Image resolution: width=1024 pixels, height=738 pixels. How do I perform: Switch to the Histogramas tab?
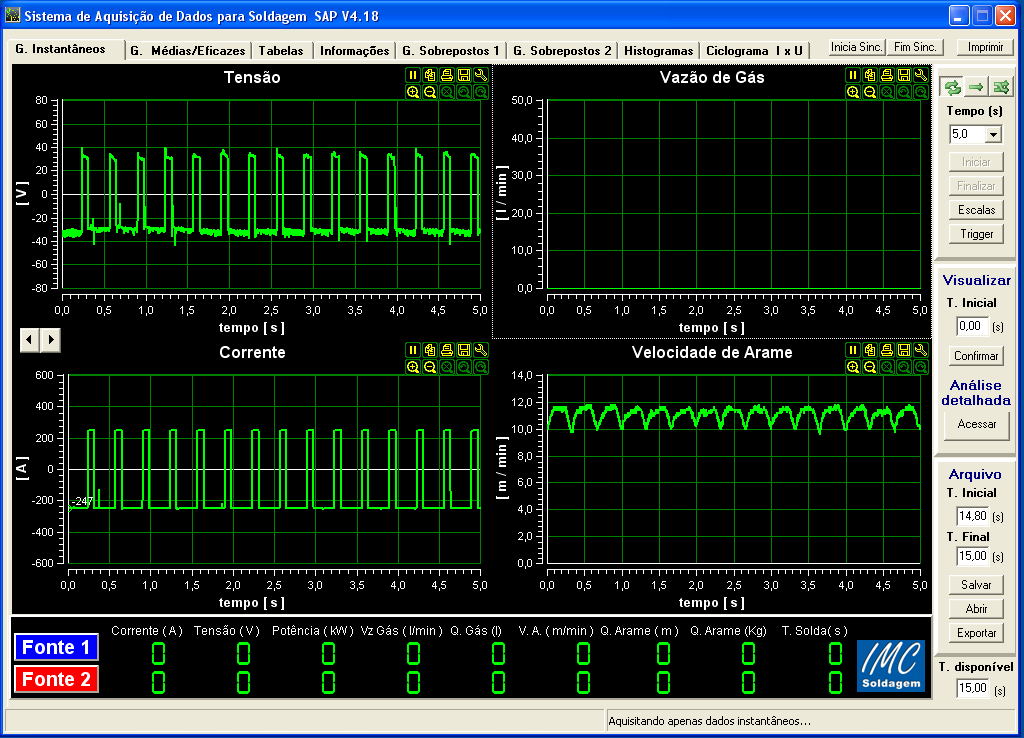coord(658,51)
